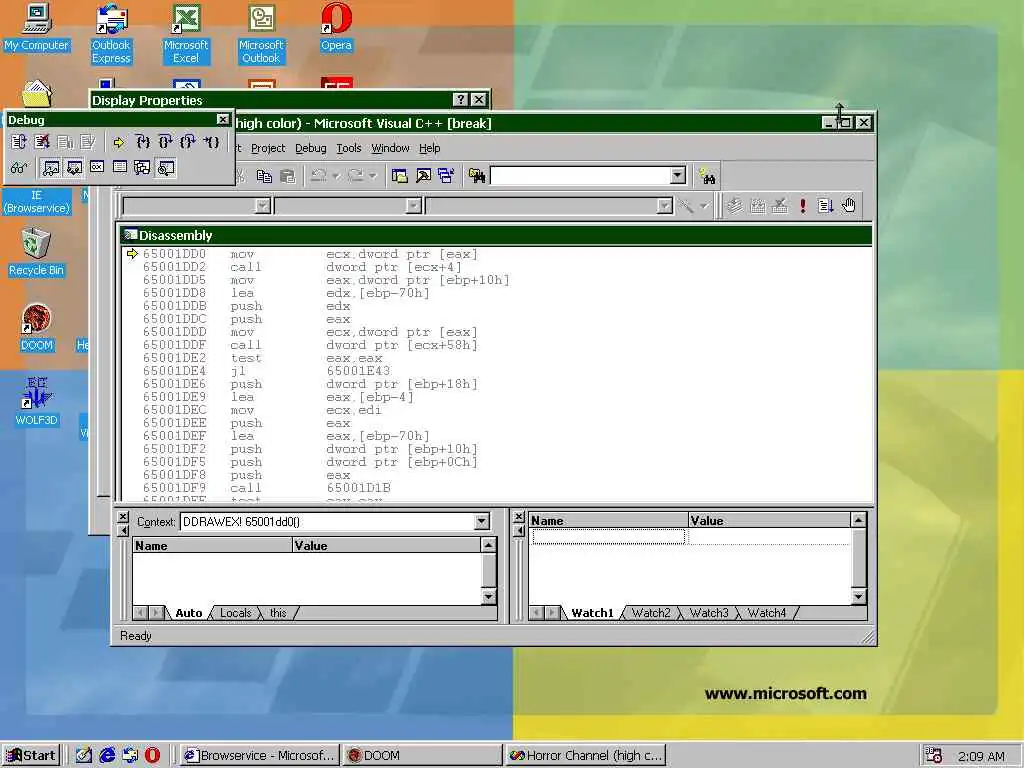Toggle the Memory window button
1024x768 pixels.
tap(120, 168)
